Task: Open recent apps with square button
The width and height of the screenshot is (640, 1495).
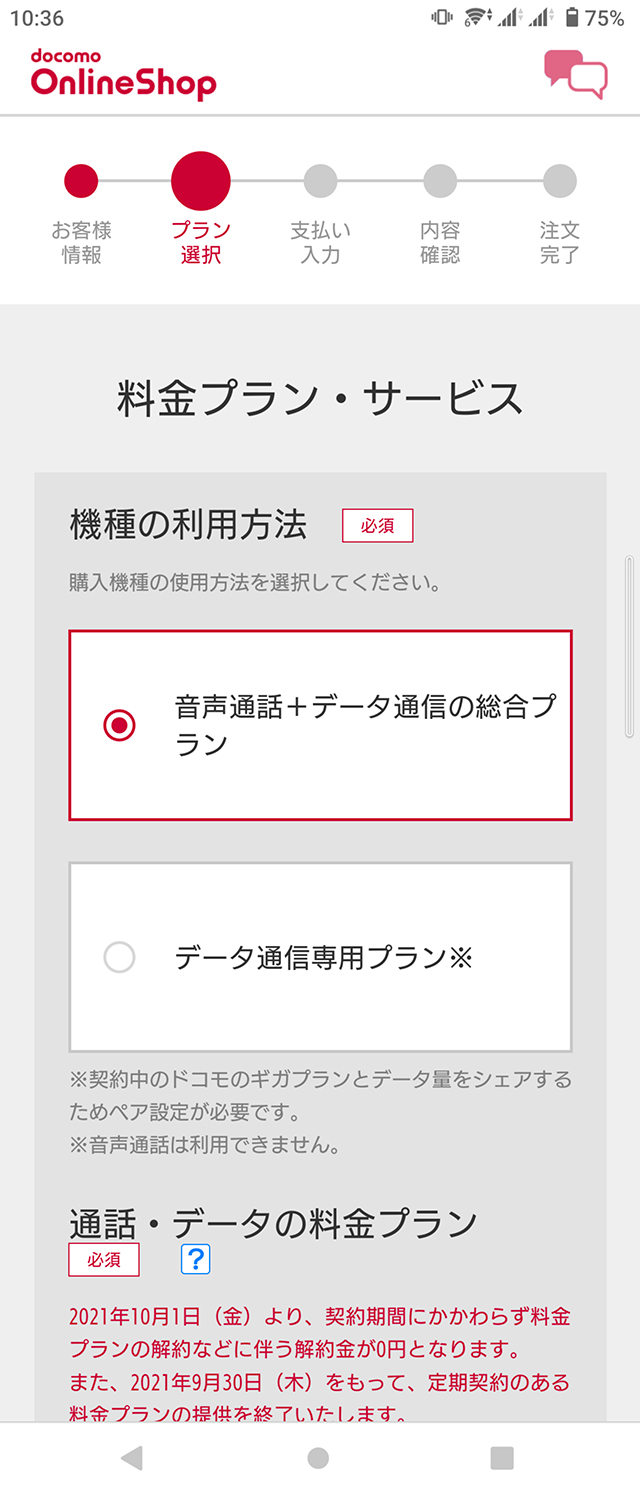Action: click(502, 1457)
